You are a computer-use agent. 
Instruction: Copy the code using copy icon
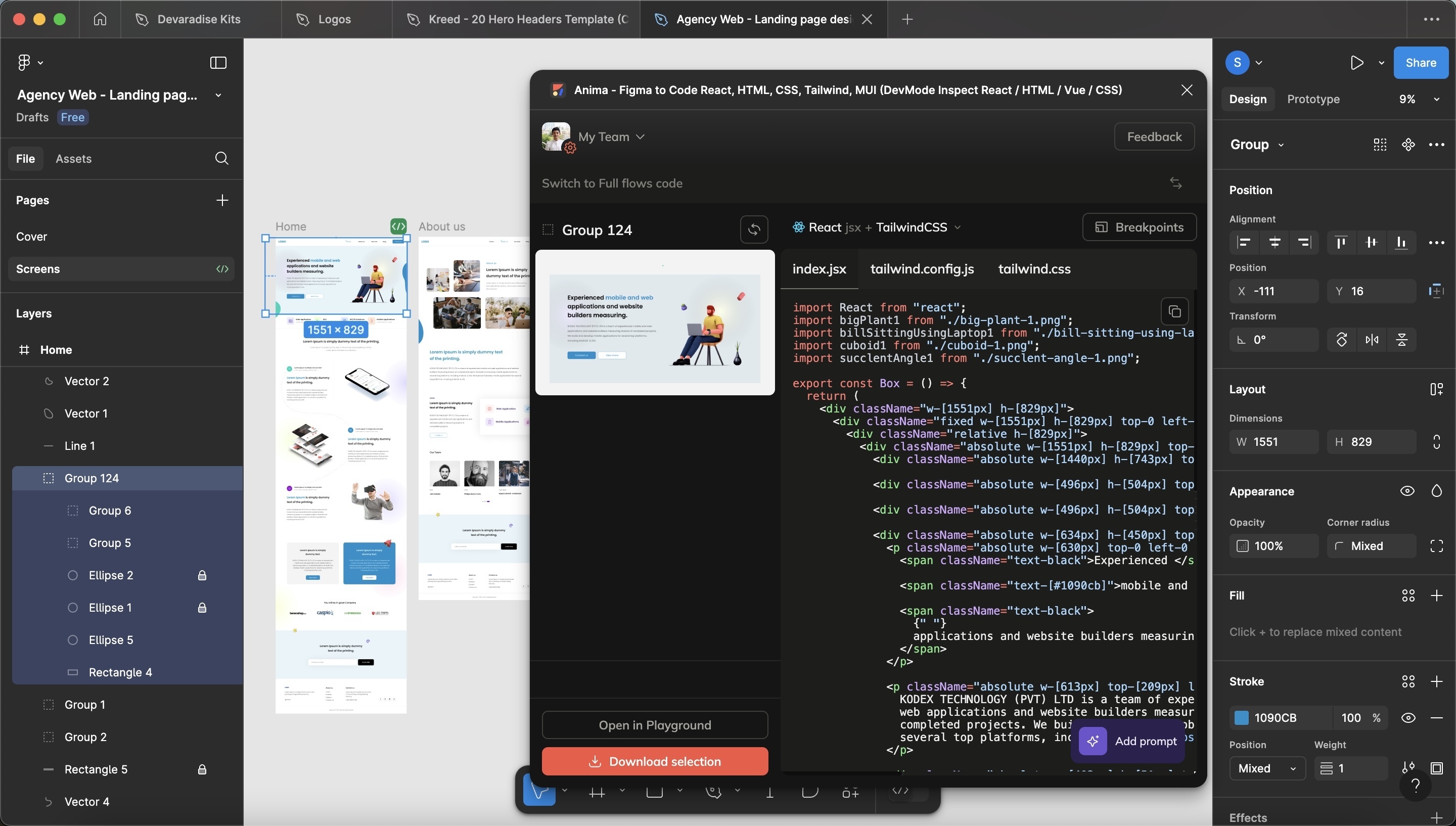click(x=1175, y=311)
